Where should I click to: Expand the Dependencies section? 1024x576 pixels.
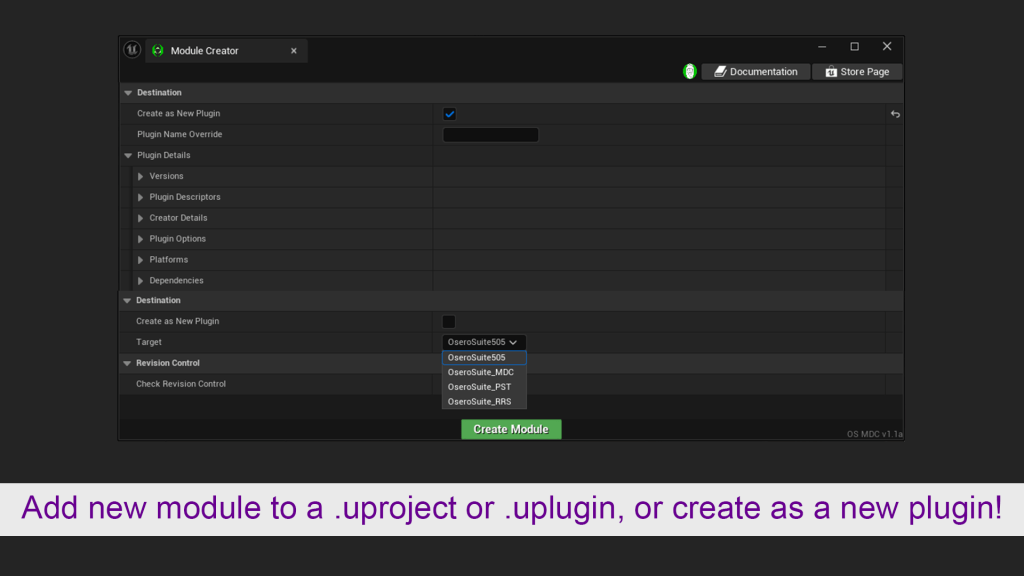click(x=141, y=281)
